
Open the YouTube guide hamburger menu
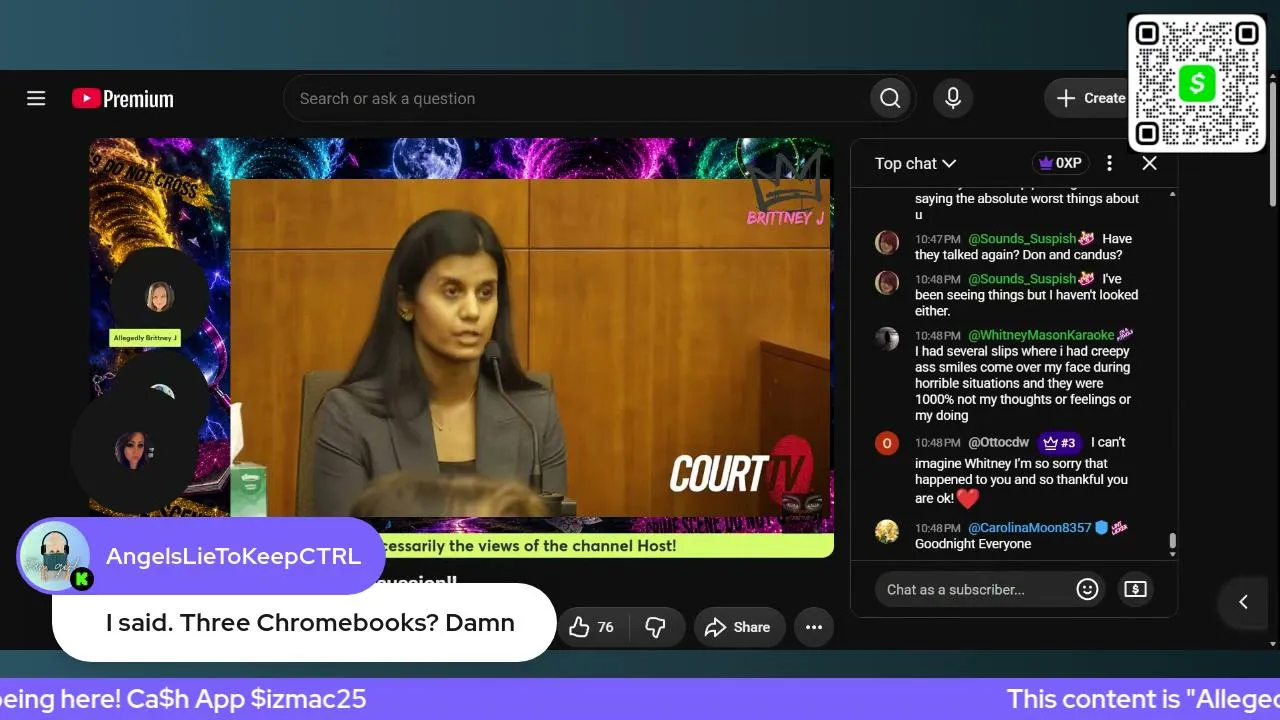coord(36,98)
